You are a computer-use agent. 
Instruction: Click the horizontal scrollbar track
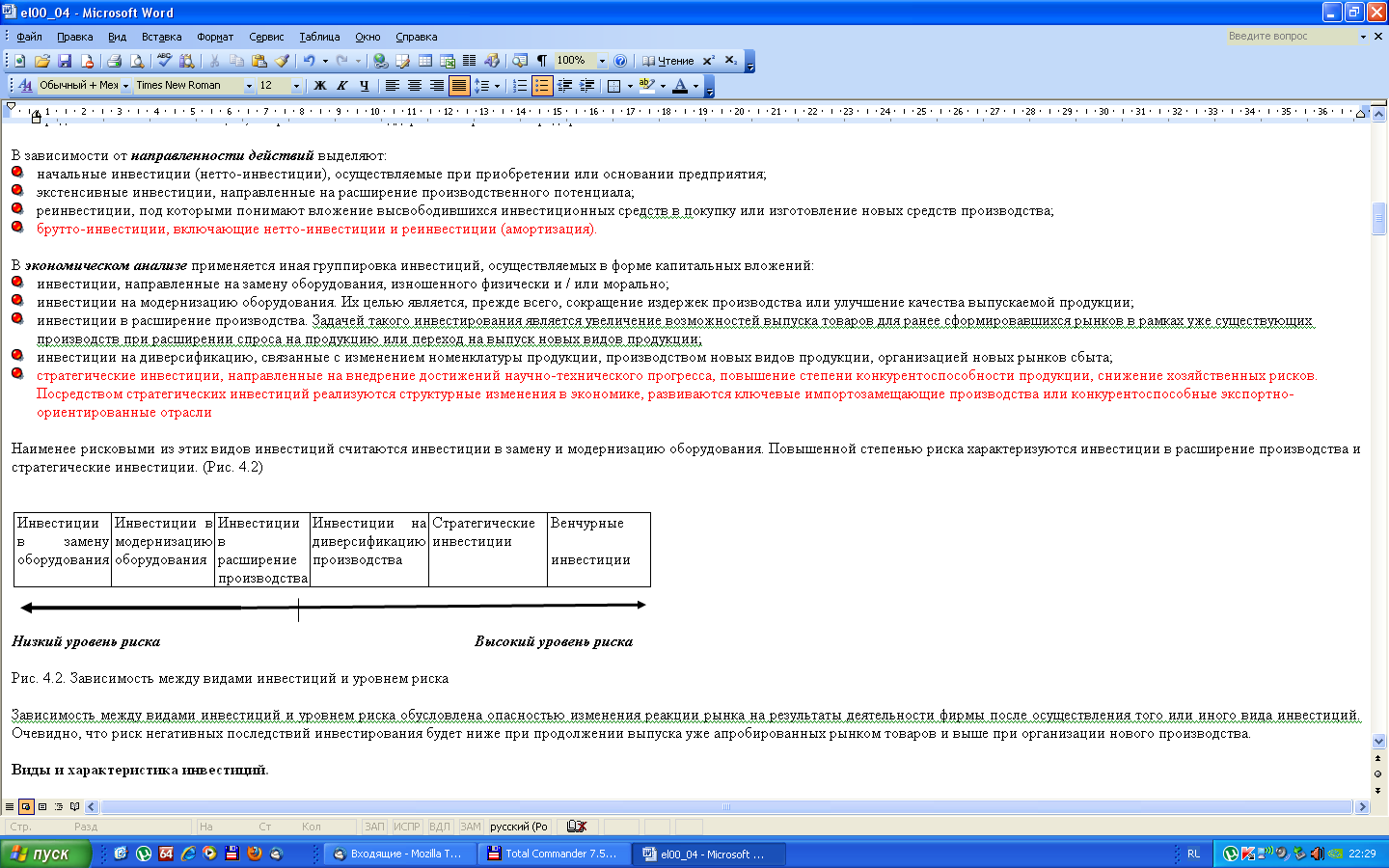pyautogui.click(x=726, y=806)
